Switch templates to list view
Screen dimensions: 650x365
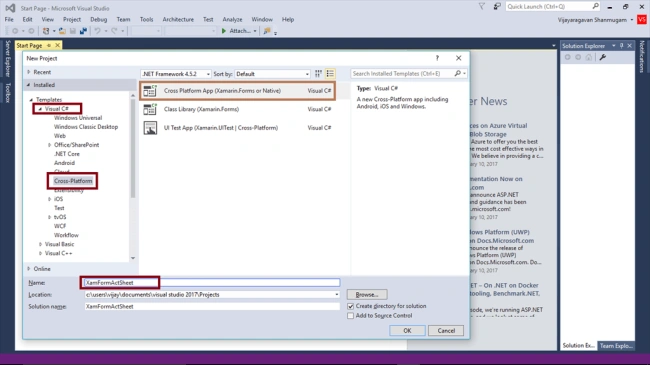(330, 74)
